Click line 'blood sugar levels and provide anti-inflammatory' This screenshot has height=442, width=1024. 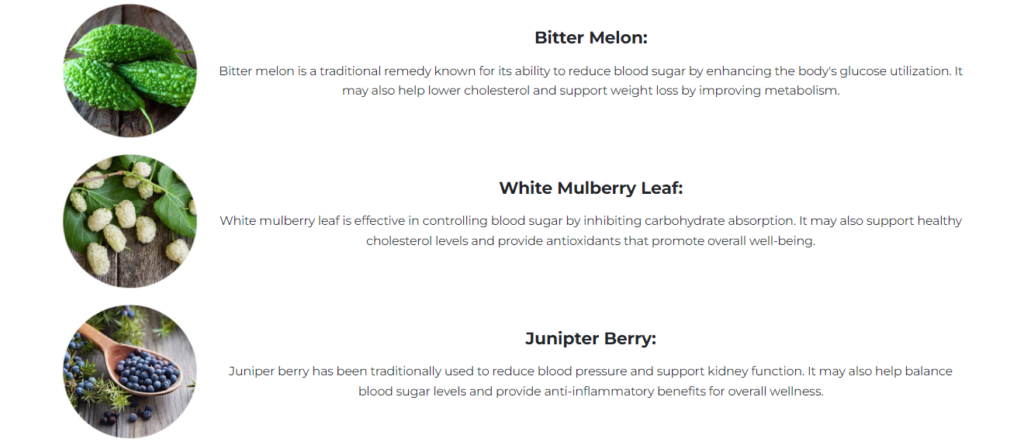click(x=590, y=392)
